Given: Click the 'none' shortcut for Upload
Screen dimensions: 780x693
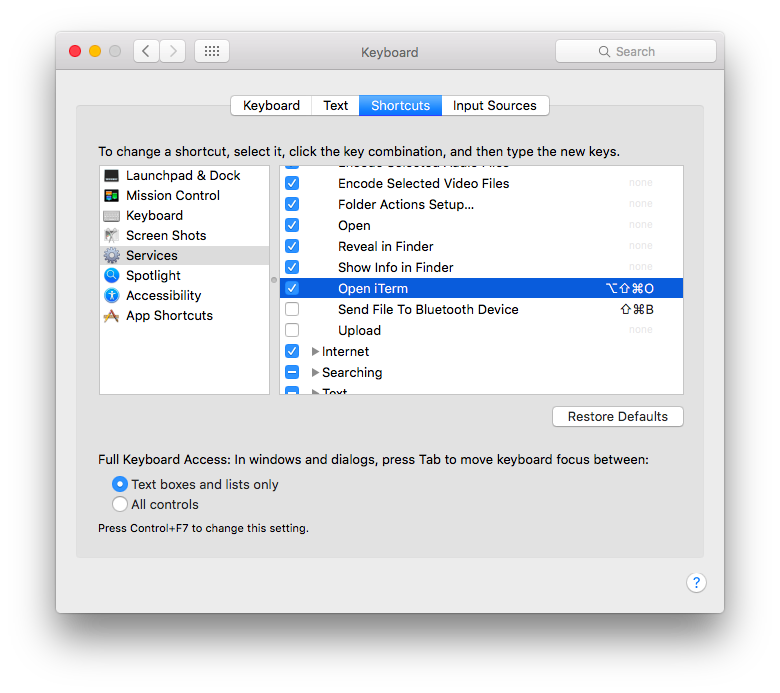Looking at the screenshot, I should coord(641,329).
